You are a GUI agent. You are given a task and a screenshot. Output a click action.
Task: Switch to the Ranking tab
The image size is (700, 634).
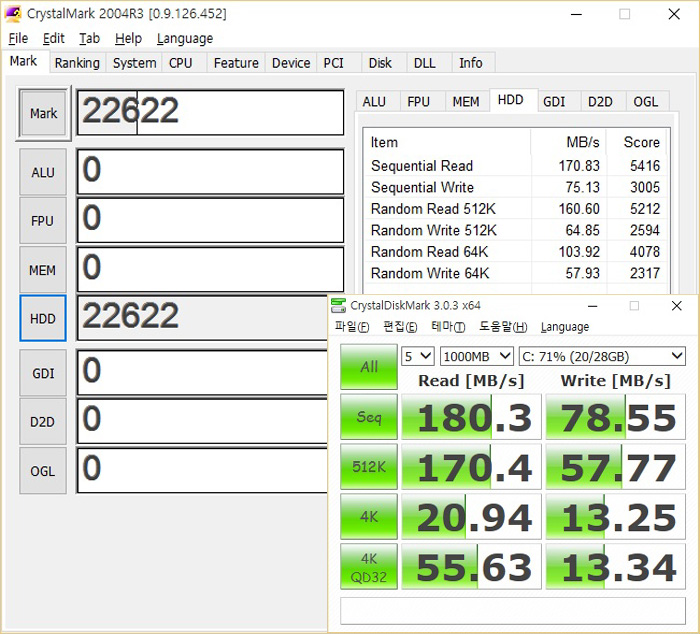(x=77, y=63)
